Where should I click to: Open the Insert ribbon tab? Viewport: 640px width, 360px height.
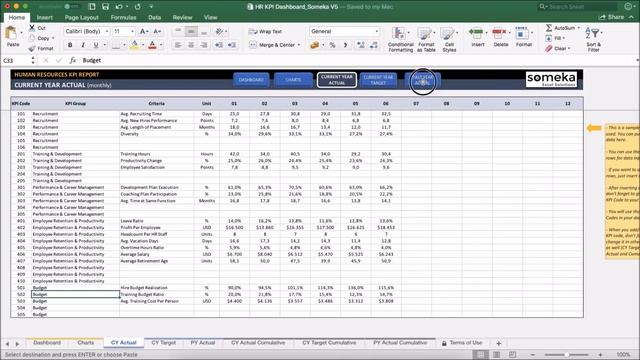pos(44,18)
